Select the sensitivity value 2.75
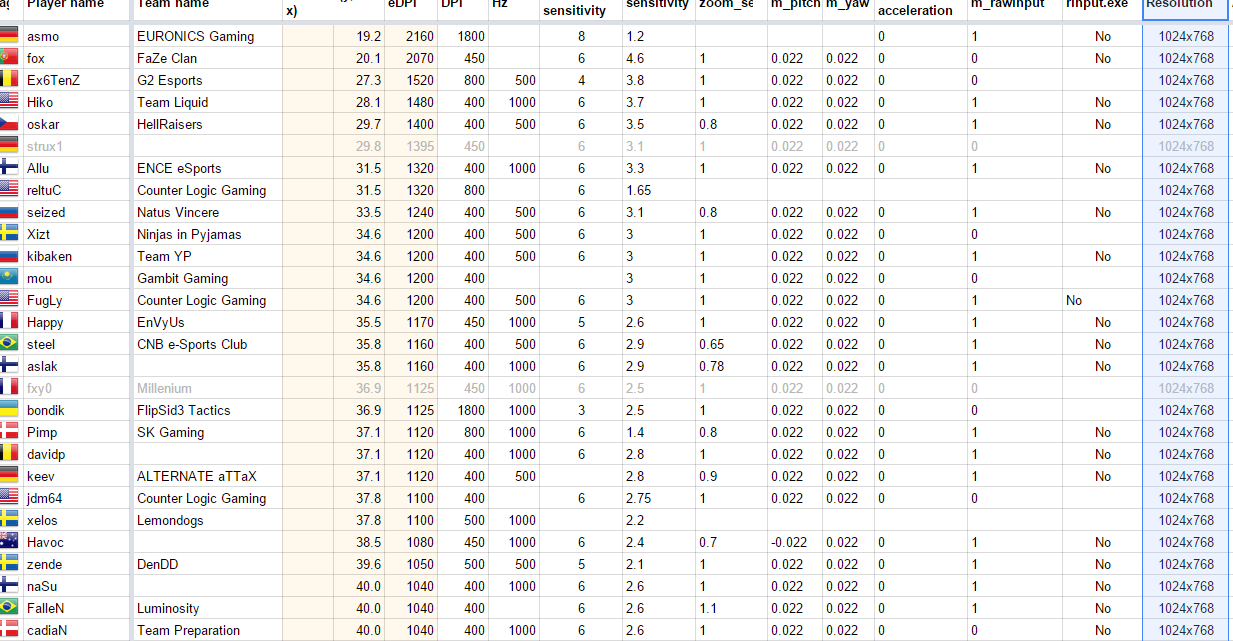This screenshot has width=1233, height=641. 639,498
